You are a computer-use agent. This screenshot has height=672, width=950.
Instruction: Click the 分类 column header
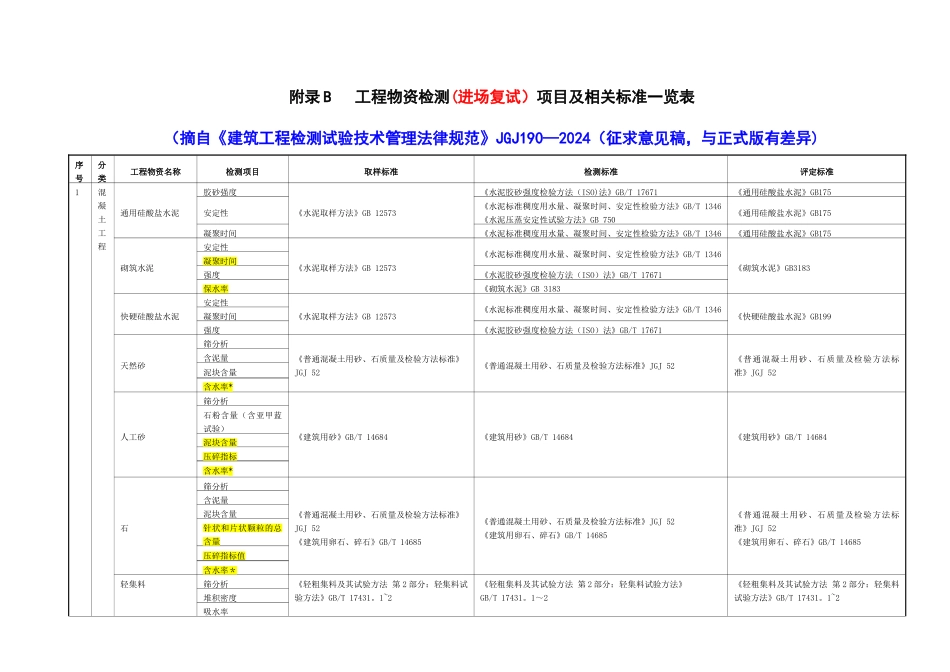coord(102,171)
